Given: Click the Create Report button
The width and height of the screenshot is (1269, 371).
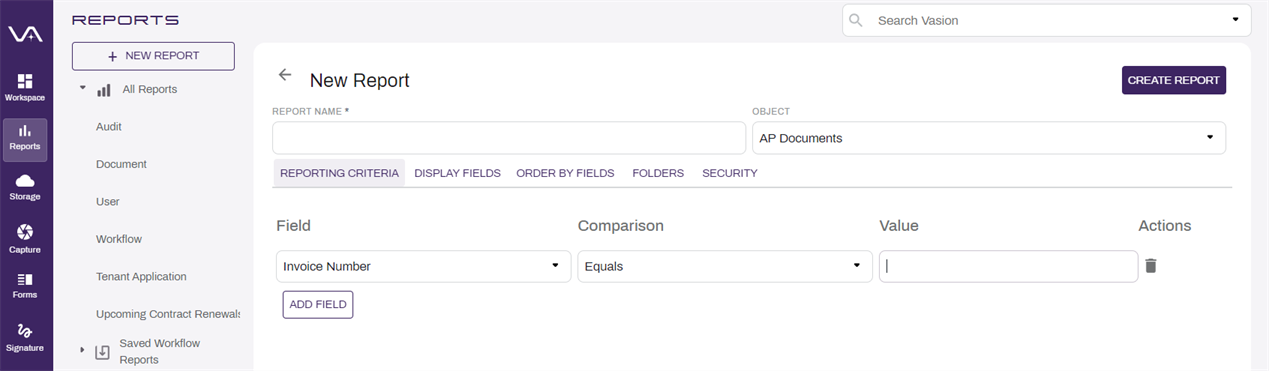Looking at the screenshot, I should click(1174, 80).
